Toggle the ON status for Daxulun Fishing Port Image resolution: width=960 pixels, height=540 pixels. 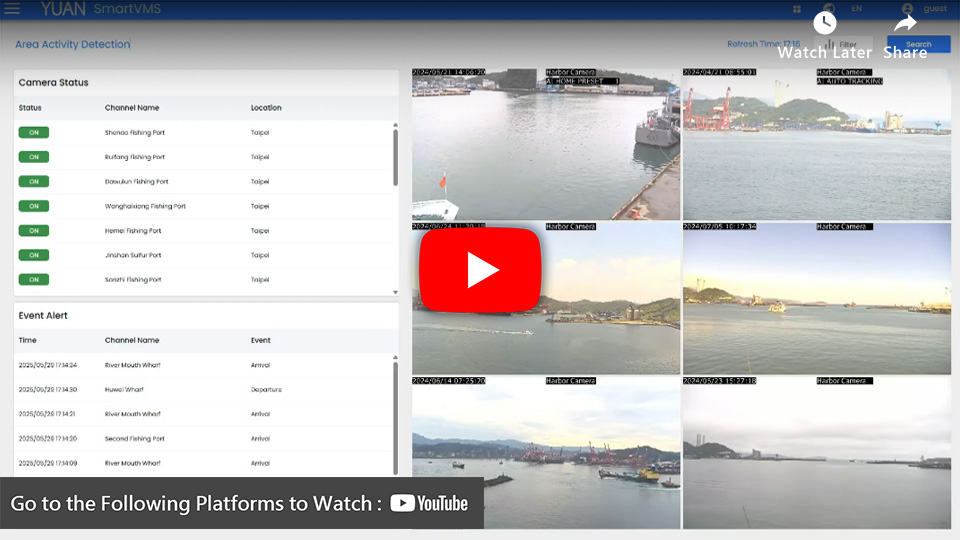(33, 182)
